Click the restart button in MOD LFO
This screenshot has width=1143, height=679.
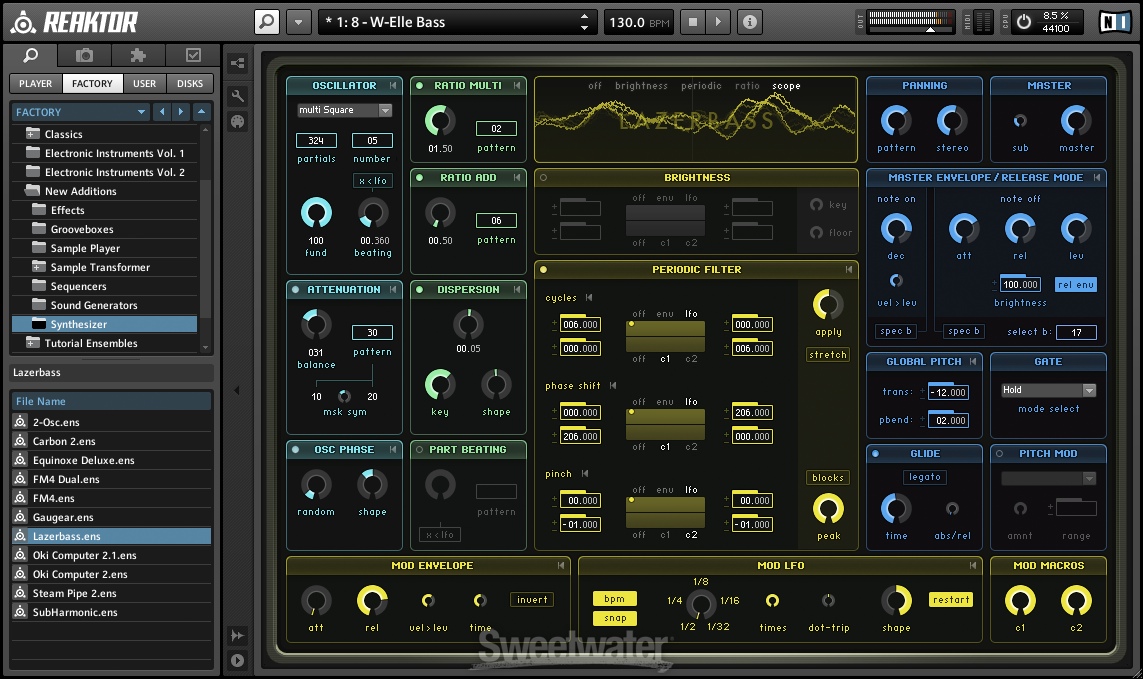tap(951, 600)
